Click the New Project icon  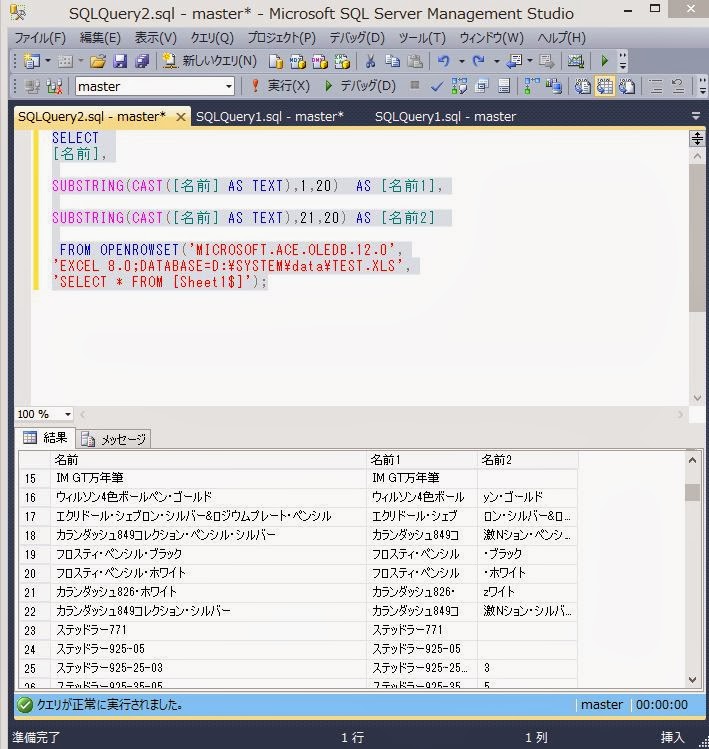[32, 61]
